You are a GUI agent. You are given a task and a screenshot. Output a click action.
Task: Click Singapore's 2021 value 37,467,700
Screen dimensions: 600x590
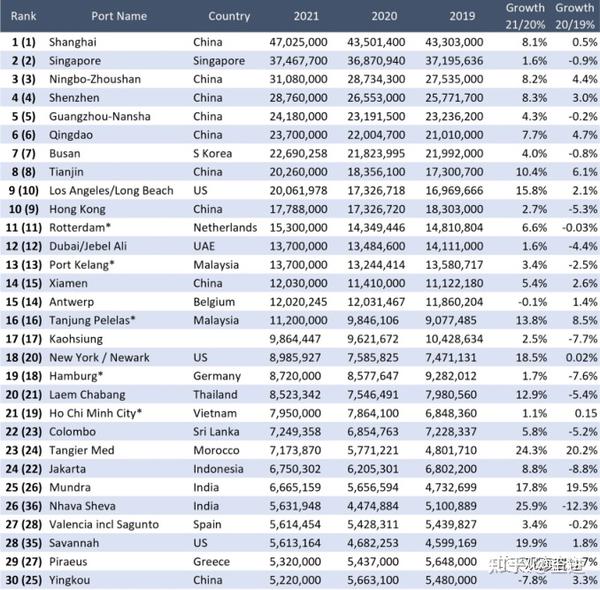pos(298,61)
